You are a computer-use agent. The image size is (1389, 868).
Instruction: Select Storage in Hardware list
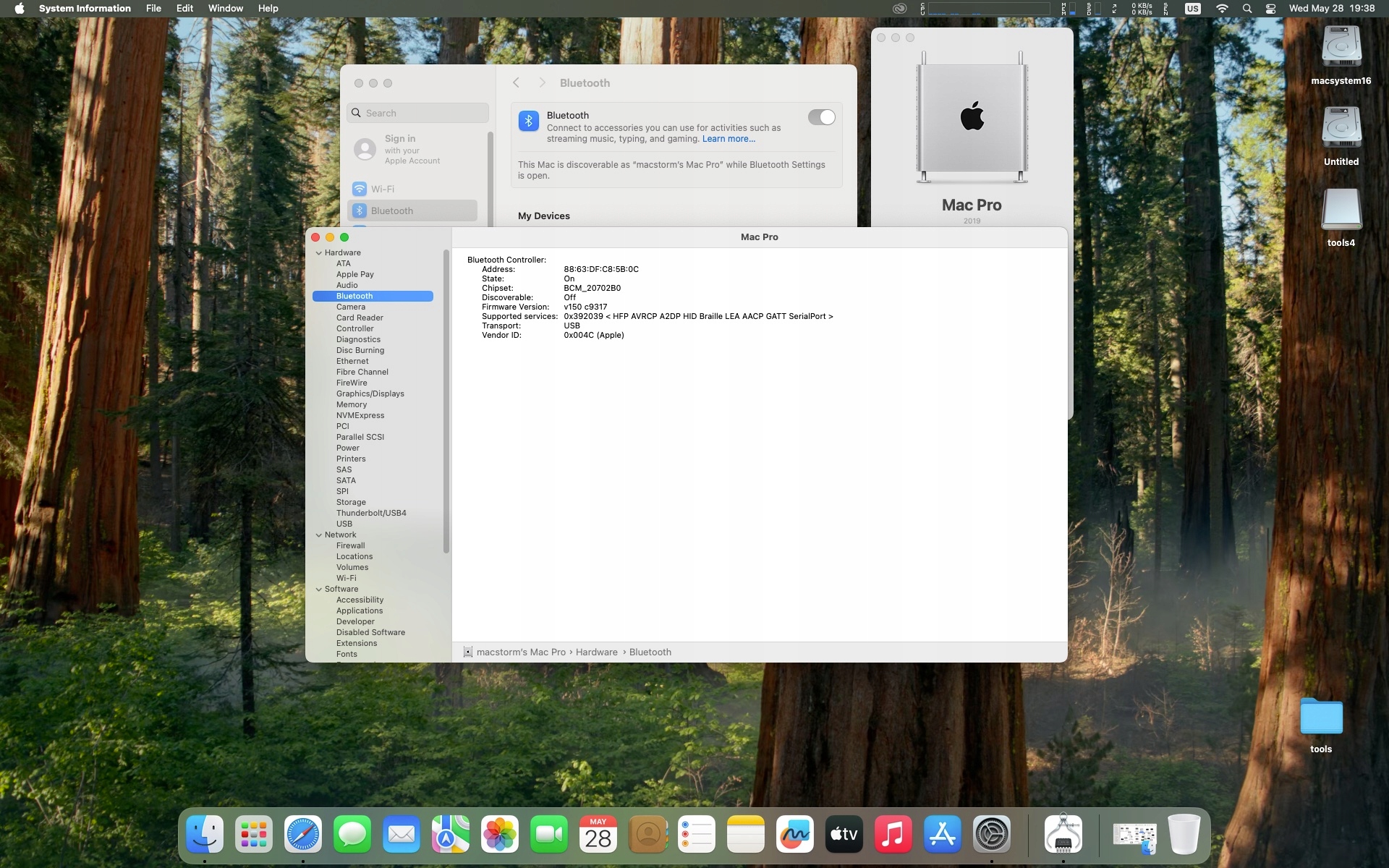(351, 503)
